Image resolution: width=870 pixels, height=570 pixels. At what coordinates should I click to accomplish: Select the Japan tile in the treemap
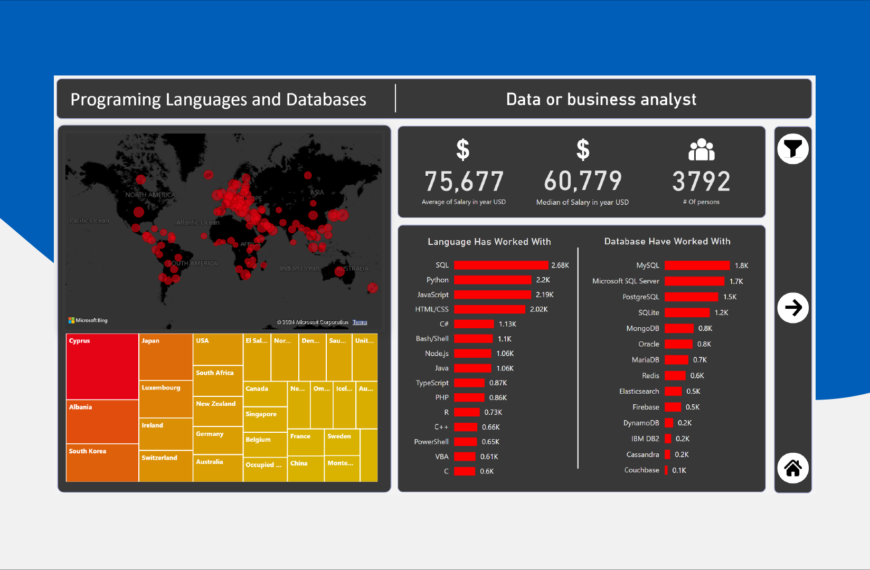(x=165, y=356)
